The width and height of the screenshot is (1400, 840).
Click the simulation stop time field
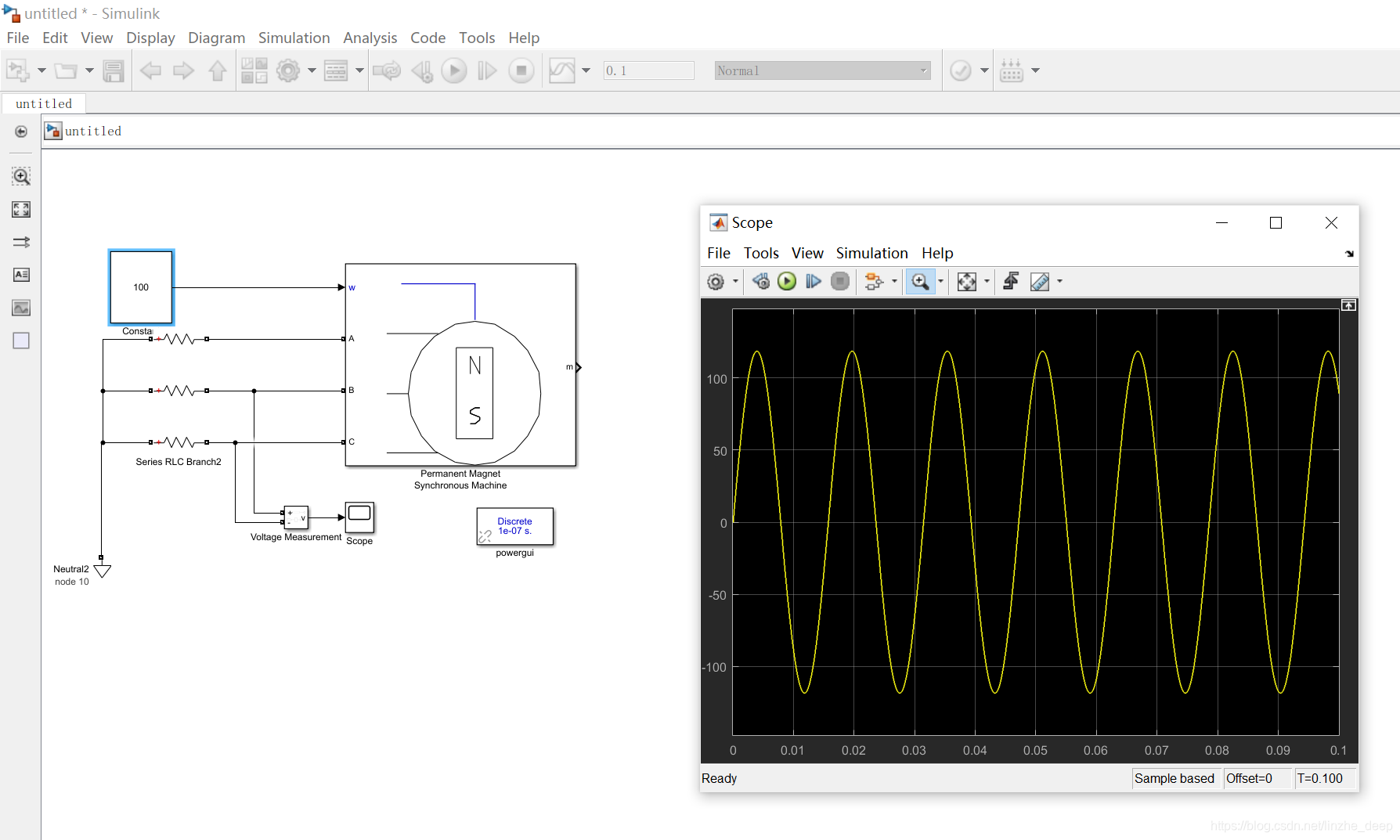coord(648,70)
